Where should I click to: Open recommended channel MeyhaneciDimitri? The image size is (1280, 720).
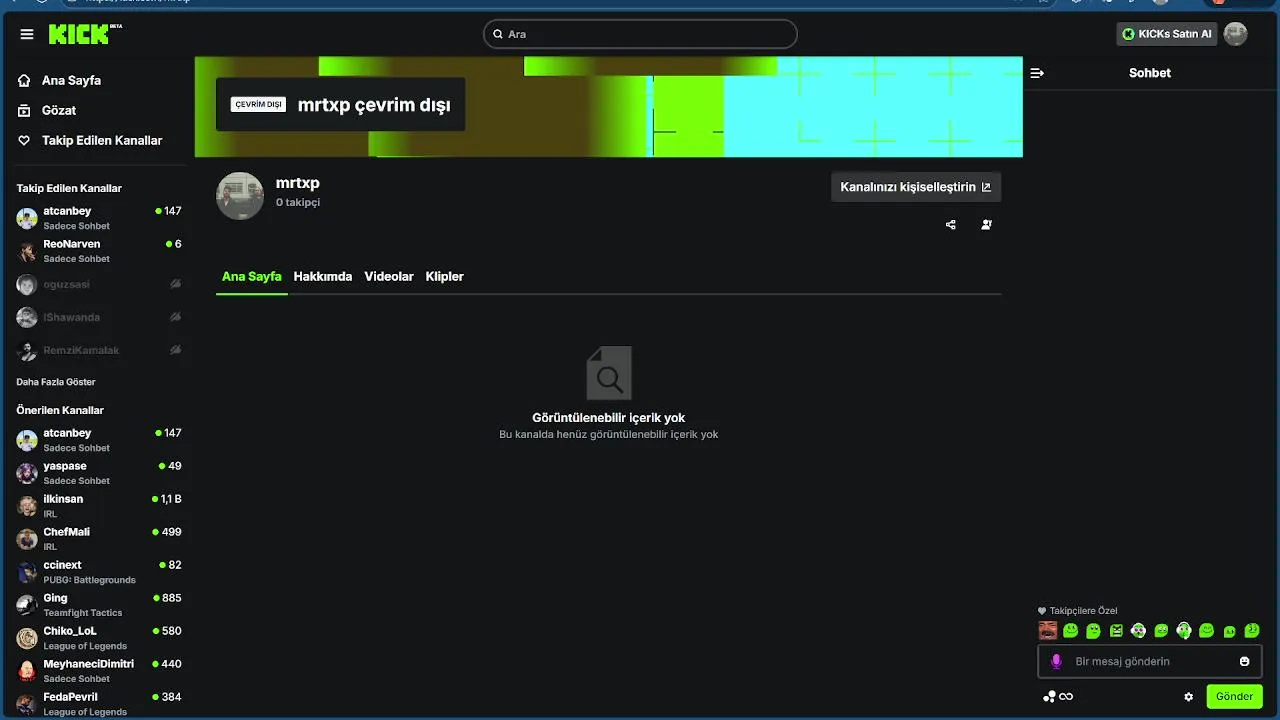99,671
